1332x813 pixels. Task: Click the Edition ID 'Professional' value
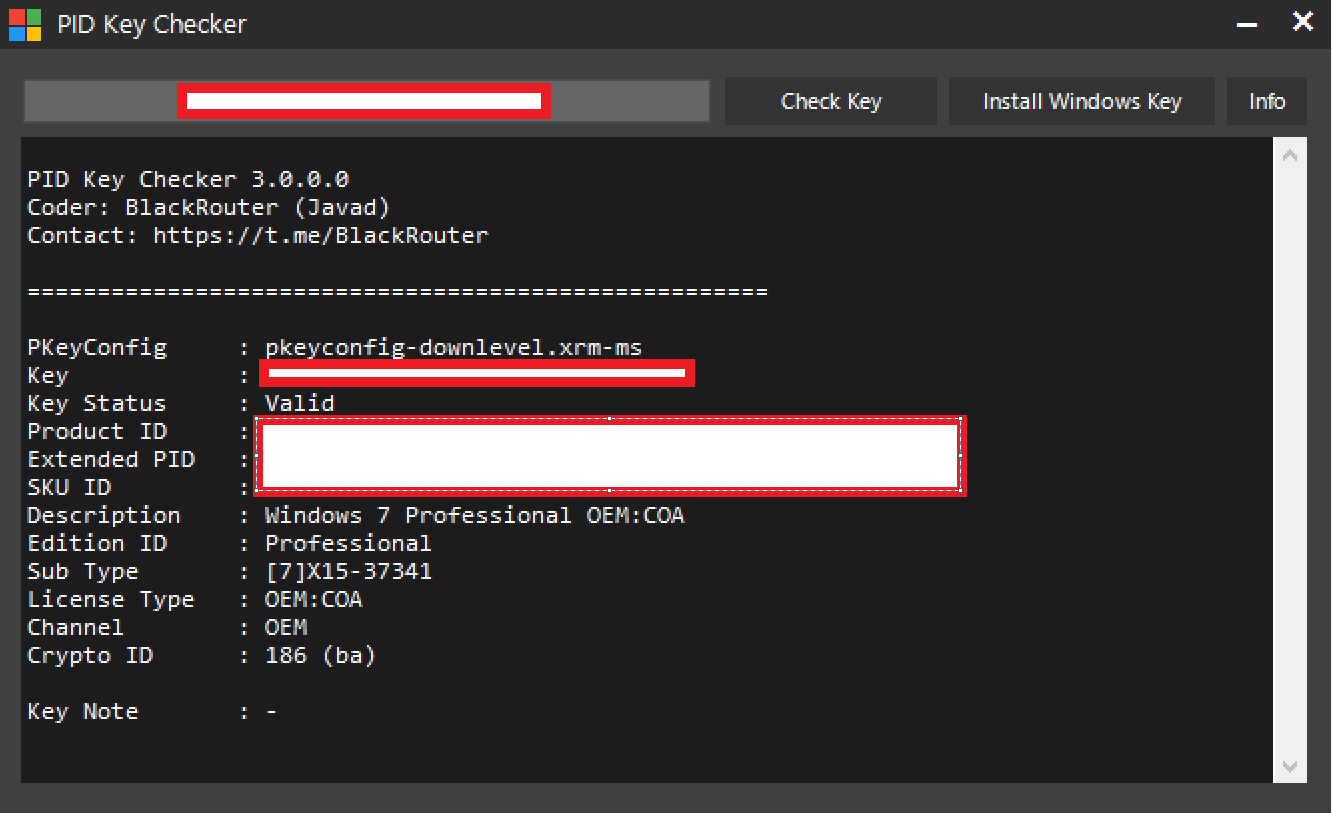(348, 544)
